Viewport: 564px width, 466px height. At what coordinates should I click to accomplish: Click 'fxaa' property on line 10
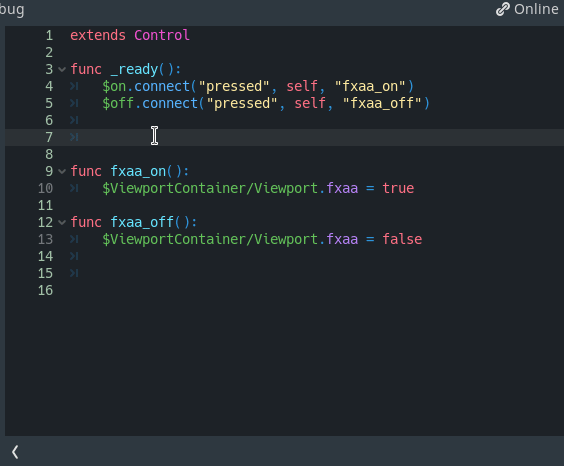pyautogui.click(x=342, y=188)
